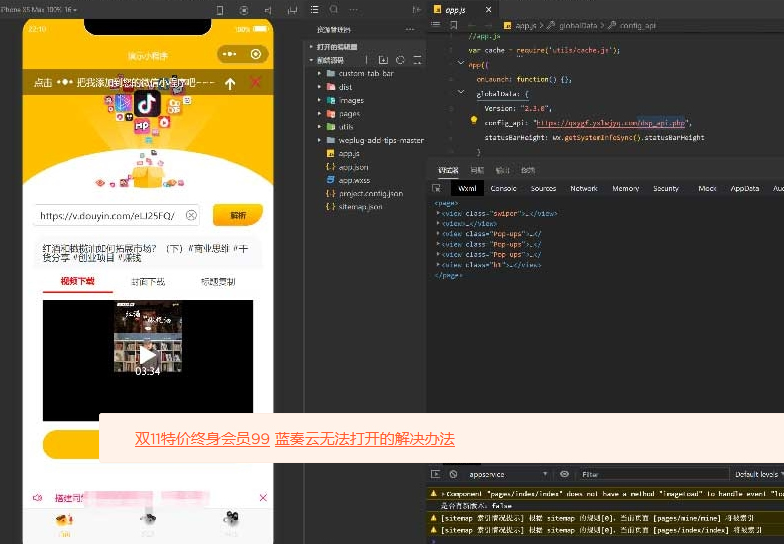Open the toolbar more options ellipsis
The height and width of the screenshot is (544, 784).
tap(354, 10)
